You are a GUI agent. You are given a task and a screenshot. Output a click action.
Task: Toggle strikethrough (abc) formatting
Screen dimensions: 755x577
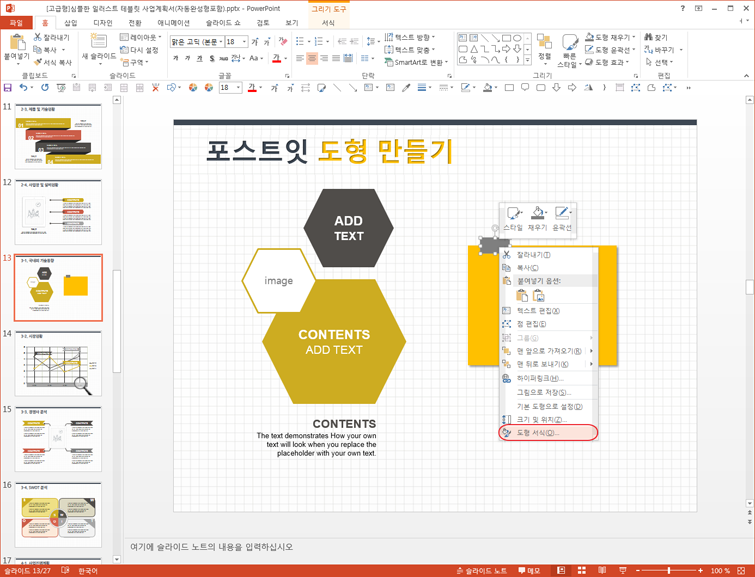[223, 58]
